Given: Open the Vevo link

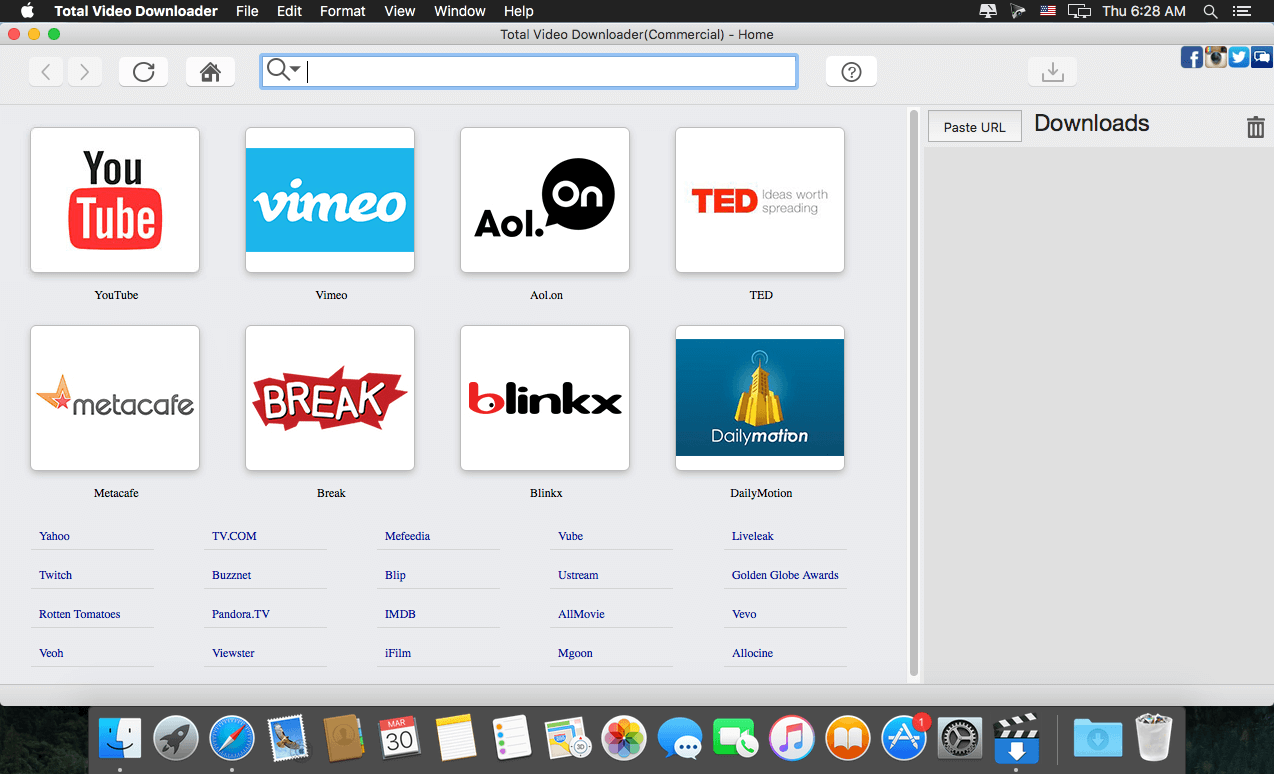Looking at the screenshot, I should point(744,614).
